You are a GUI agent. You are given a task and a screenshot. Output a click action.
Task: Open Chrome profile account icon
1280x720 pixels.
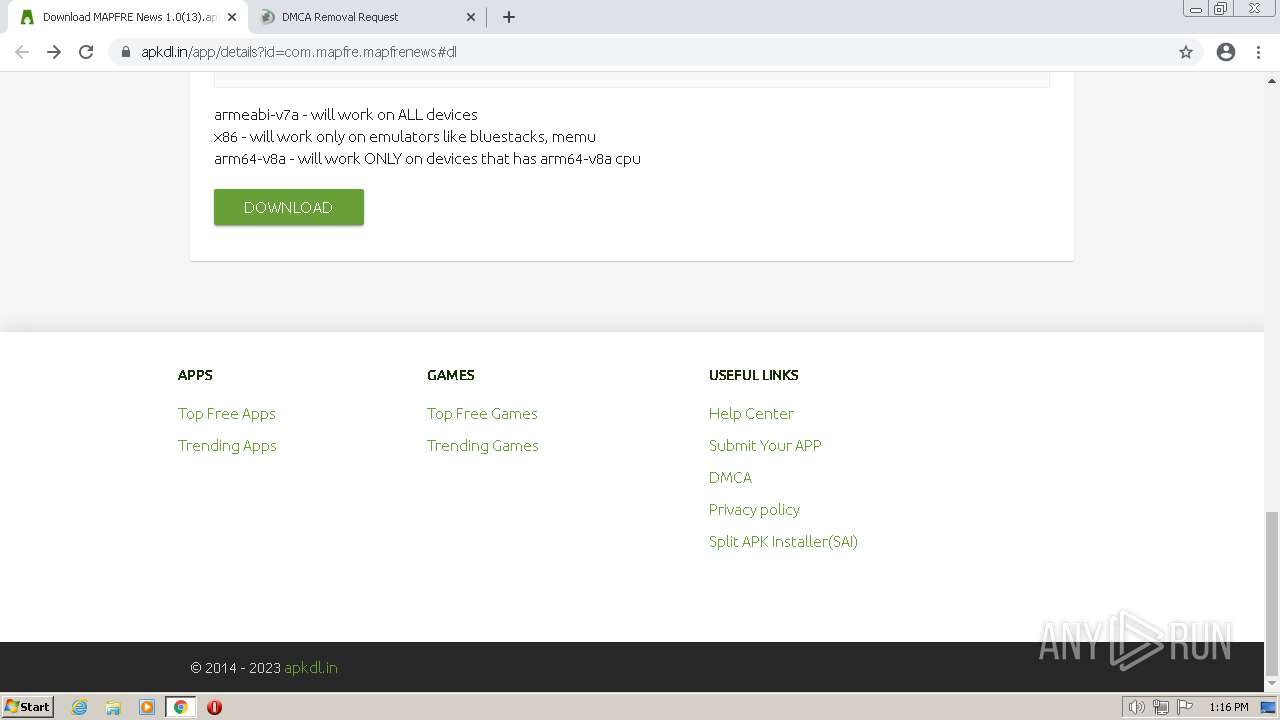click(x=1226, y=52)
